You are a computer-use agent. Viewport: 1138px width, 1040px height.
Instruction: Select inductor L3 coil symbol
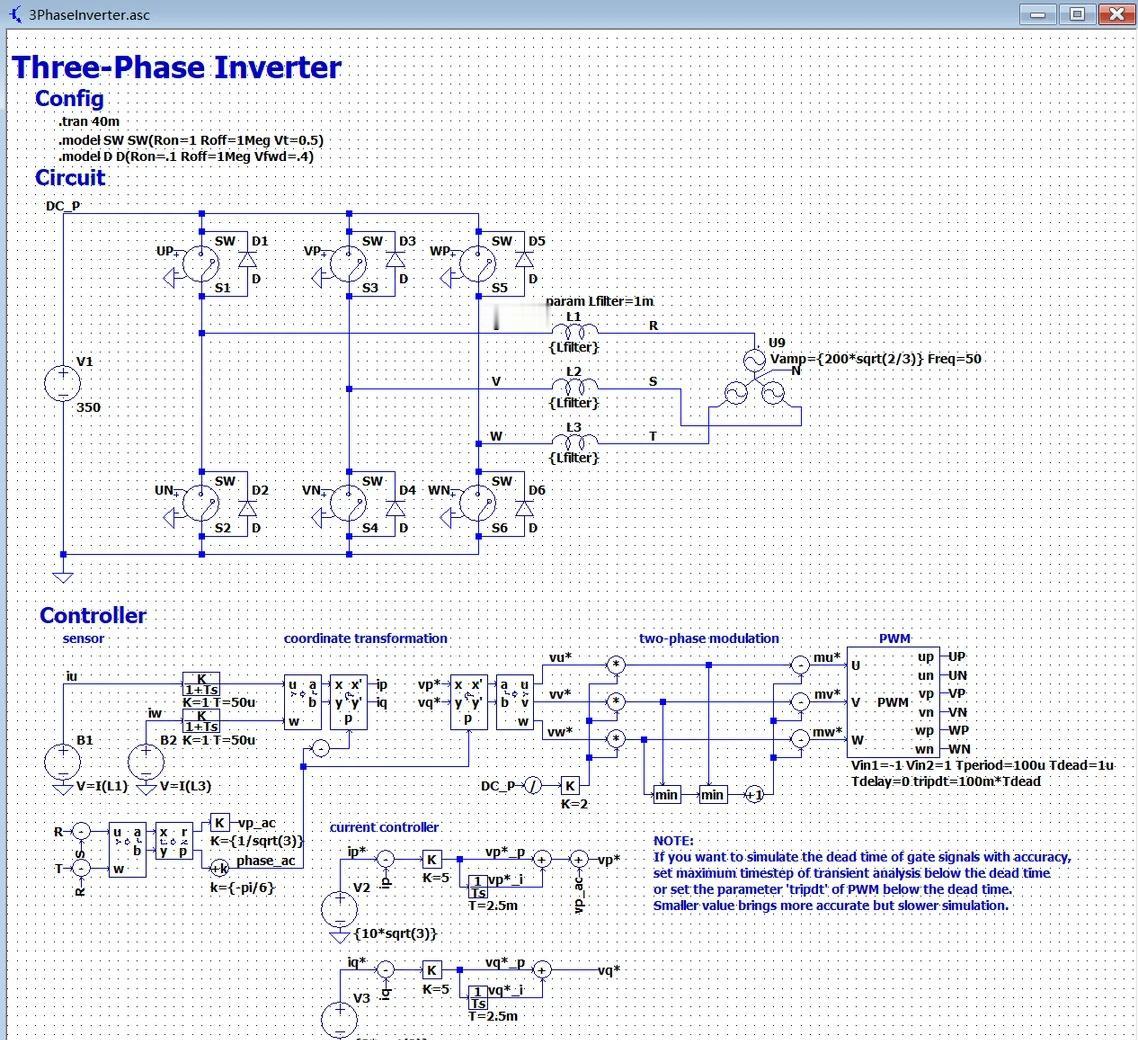pyautogui.click(x=574, y=440)
